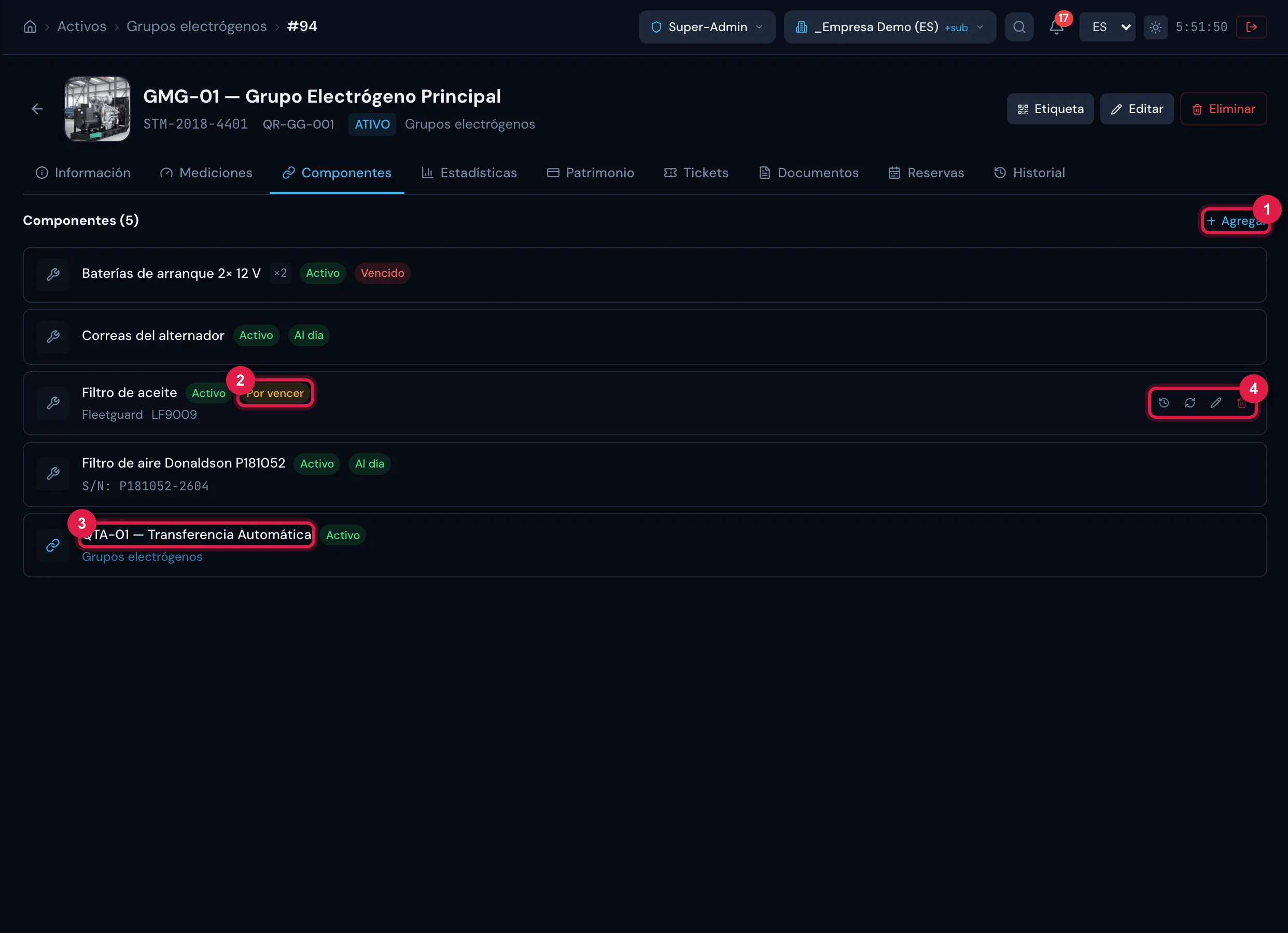The height and width of the screenshot is (933, 1288).
Task: Click wrench icon of Filtro de aire Donaldson
Action: click(x=53, y=474)
